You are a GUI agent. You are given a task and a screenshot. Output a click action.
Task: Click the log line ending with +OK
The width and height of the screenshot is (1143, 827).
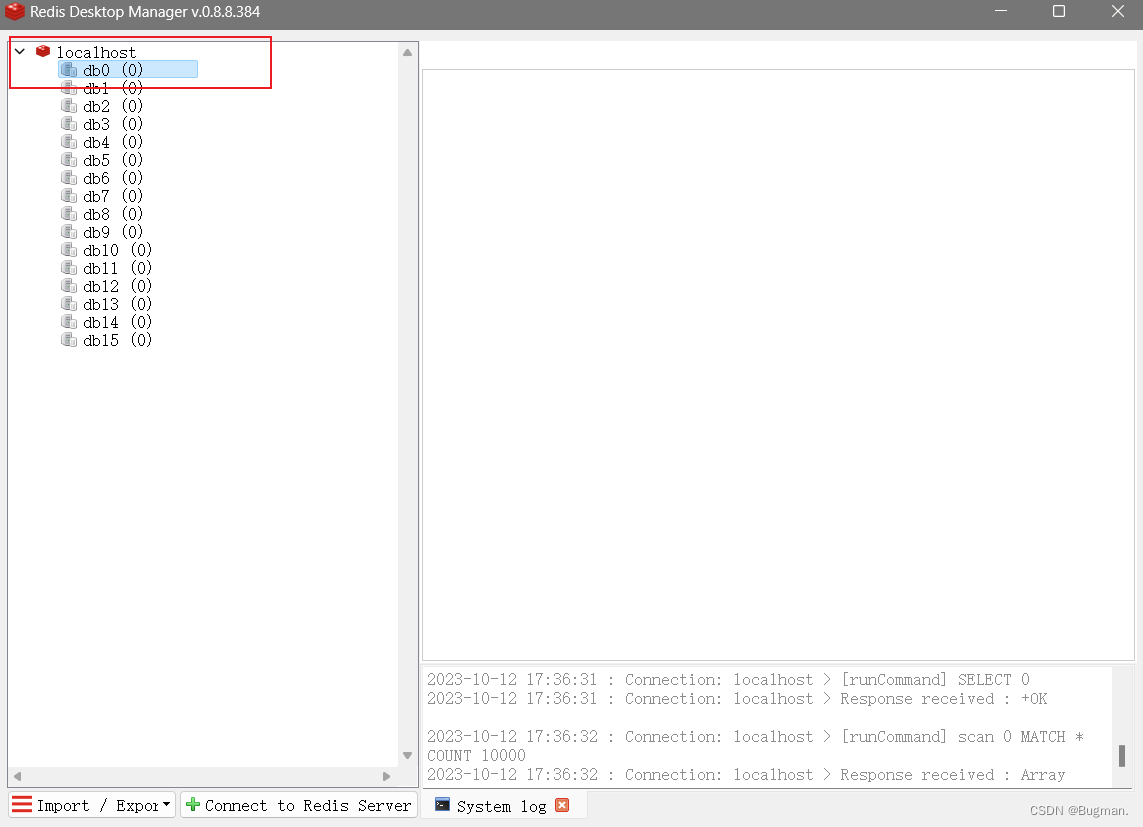pos(738,699)
